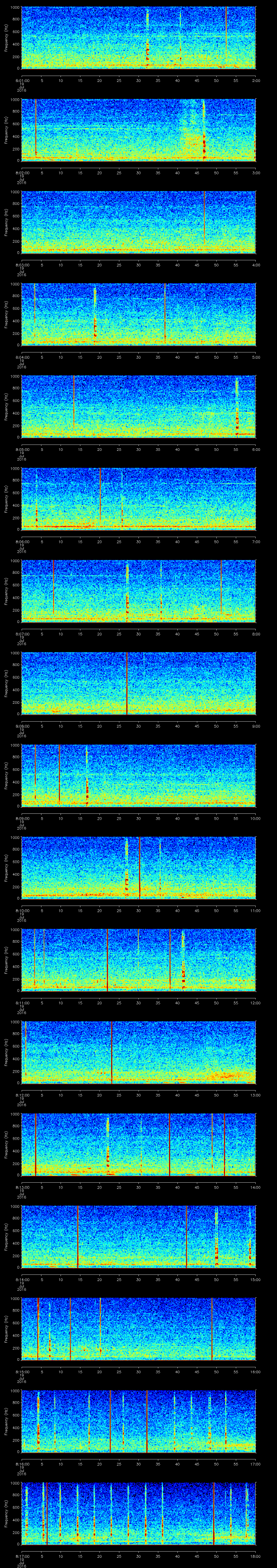Select the spectrogram plot beginning at 8:14:00
The width and height of the screenshot is (277, 1568).
pyautogui.click(x=139, y=1237)
